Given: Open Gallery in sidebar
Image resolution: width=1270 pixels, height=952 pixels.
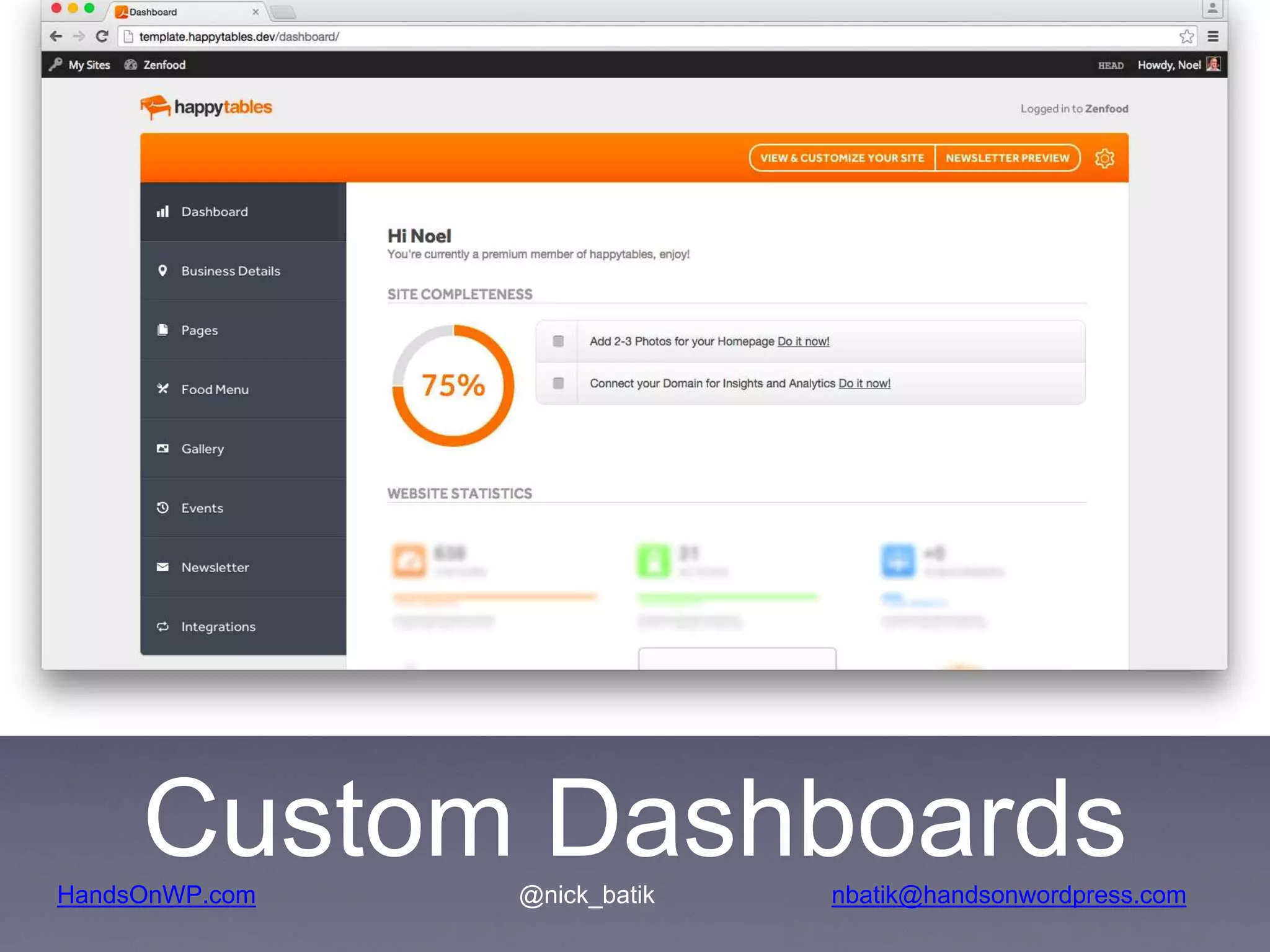Looking at the screenshot, I should coord(243,448).
